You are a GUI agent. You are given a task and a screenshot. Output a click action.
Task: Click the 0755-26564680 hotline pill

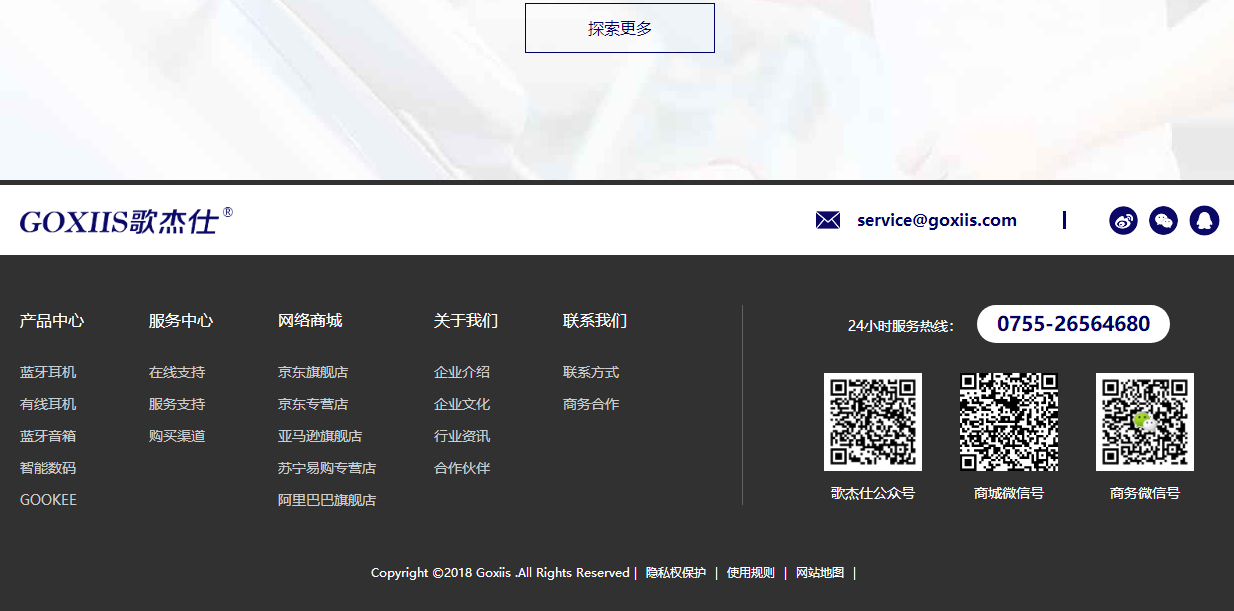[1073, 323]
